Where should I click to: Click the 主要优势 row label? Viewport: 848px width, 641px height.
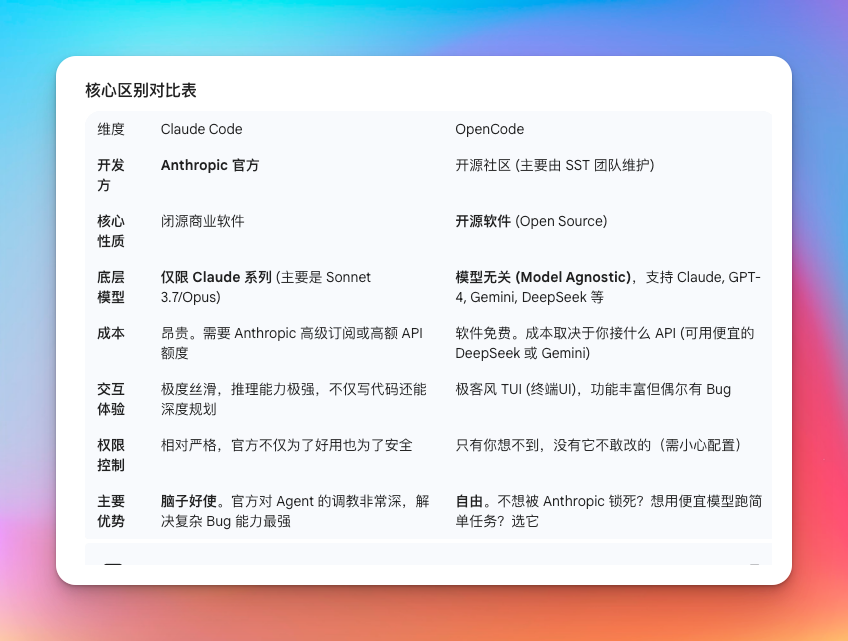click(x=110, y=511)
